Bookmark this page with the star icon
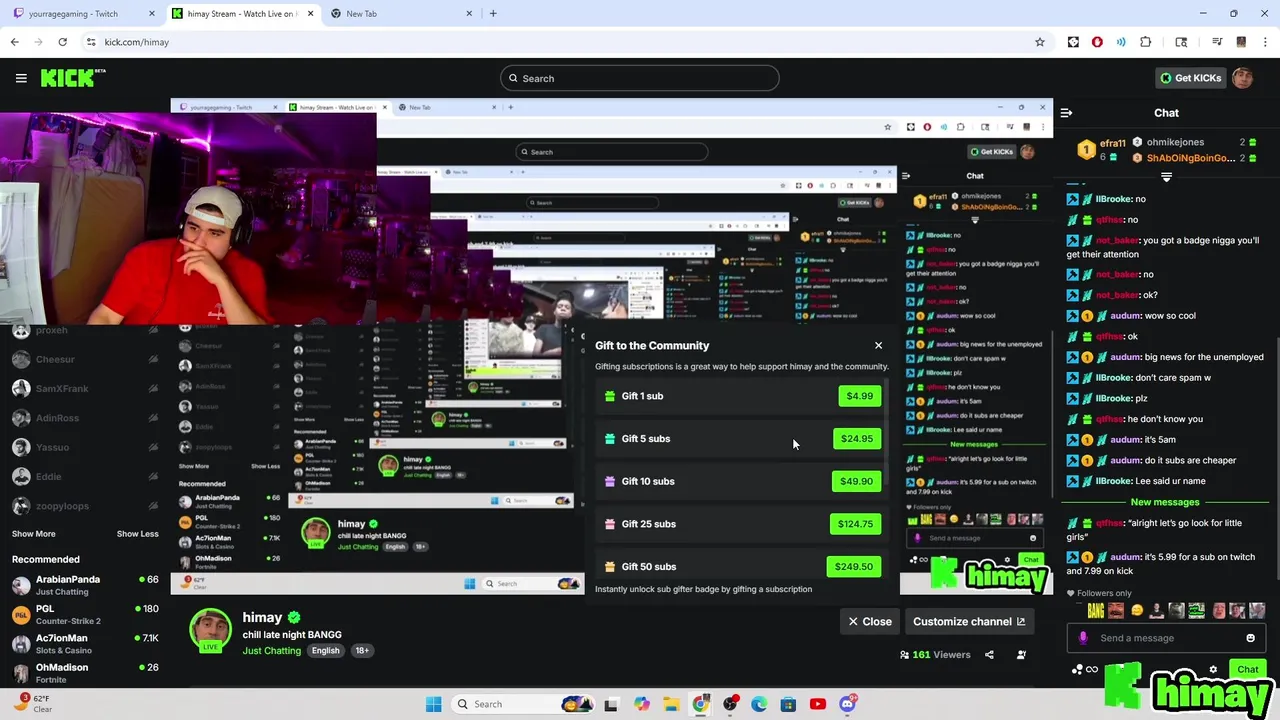Screen dimensions: 1280x720 tap(1040, 42)
